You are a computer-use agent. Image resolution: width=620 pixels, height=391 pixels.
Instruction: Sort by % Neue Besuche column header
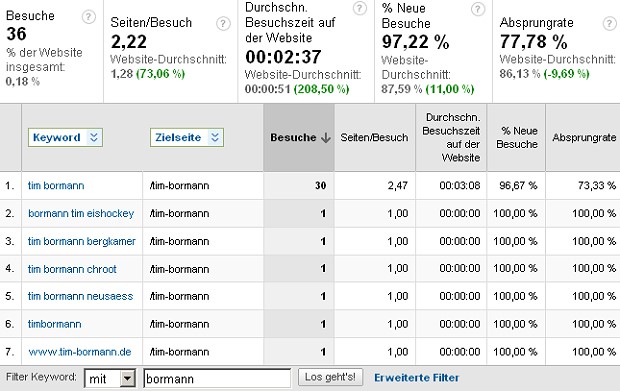click(517, 138)
